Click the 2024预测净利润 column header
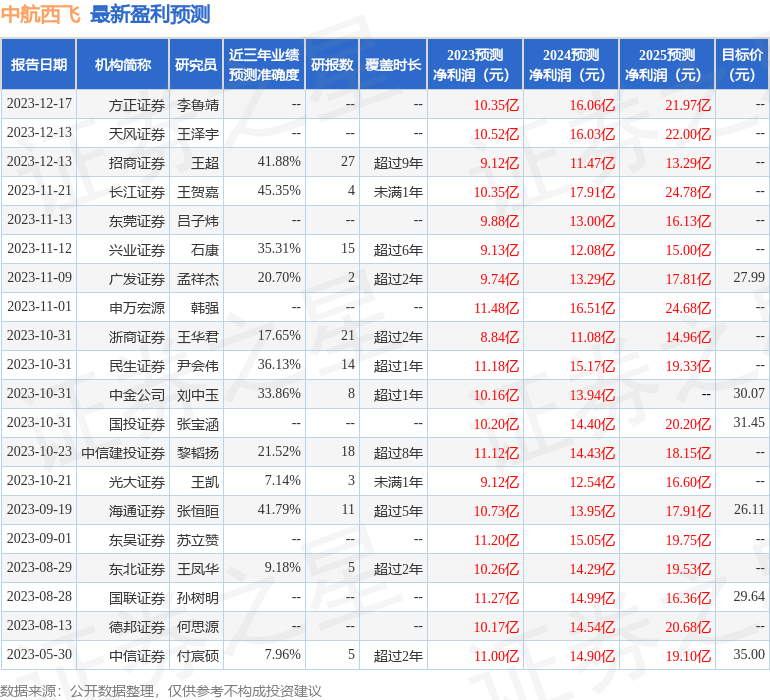770x700 pixels. [571, 64]
